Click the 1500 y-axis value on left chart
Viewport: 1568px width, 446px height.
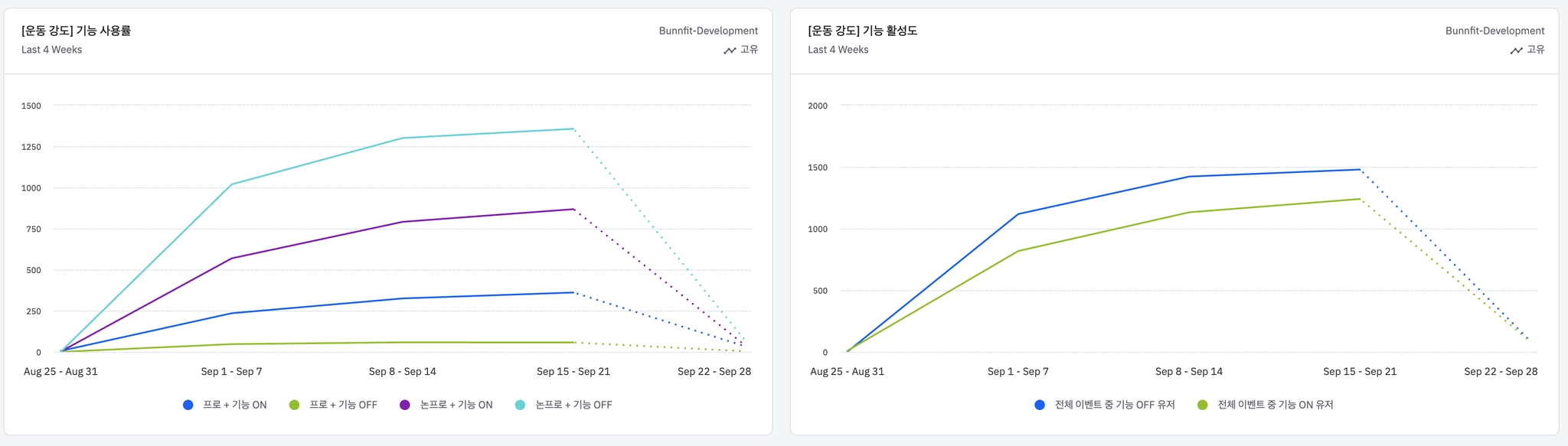[31, 106]
